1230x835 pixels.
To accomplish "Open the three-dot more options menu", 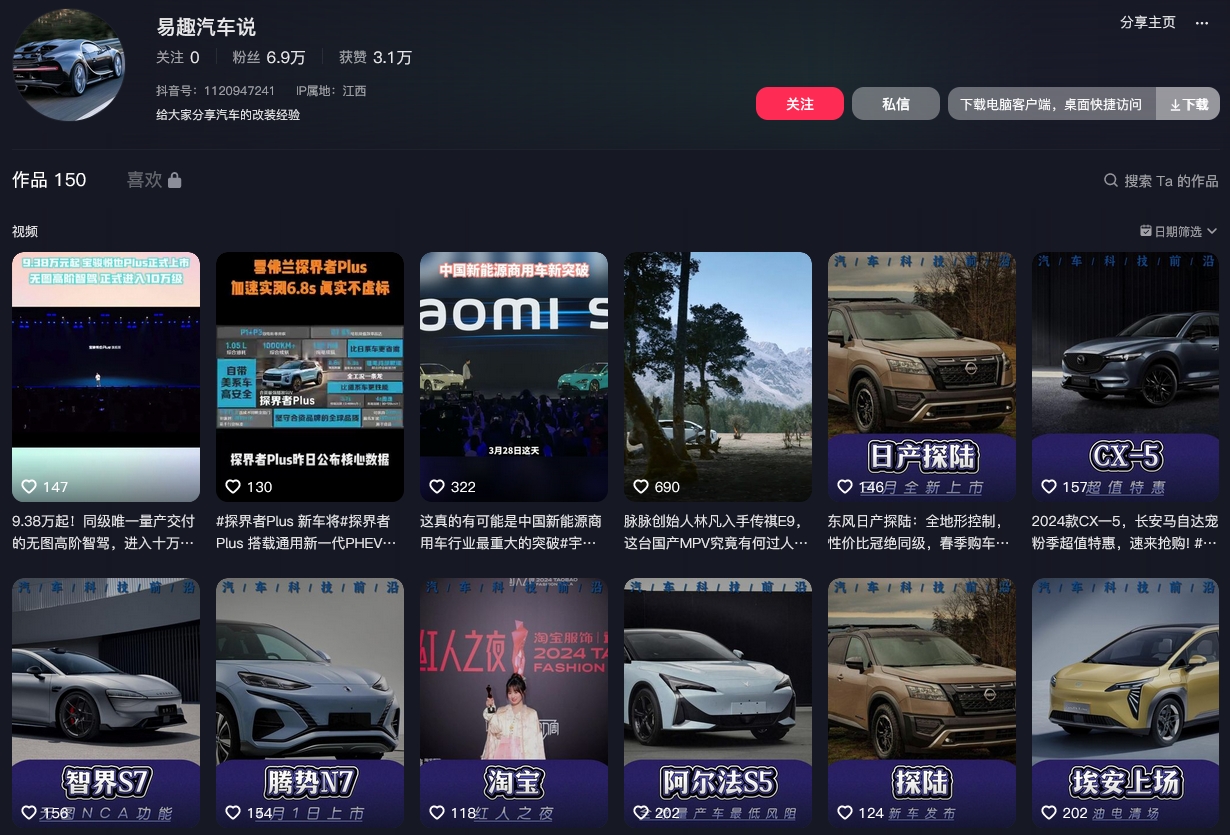I will point(1202,23).
